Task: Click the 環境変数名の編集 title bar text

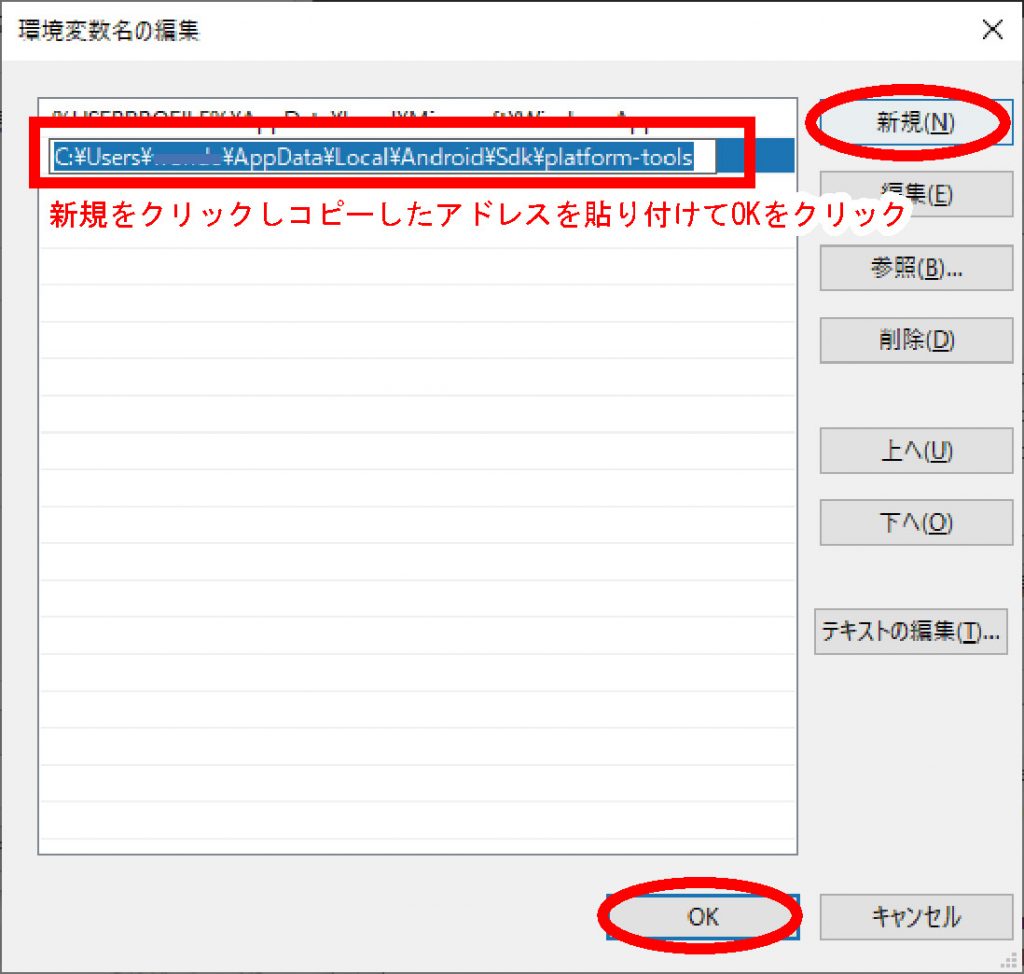Action: click(108, 30)
